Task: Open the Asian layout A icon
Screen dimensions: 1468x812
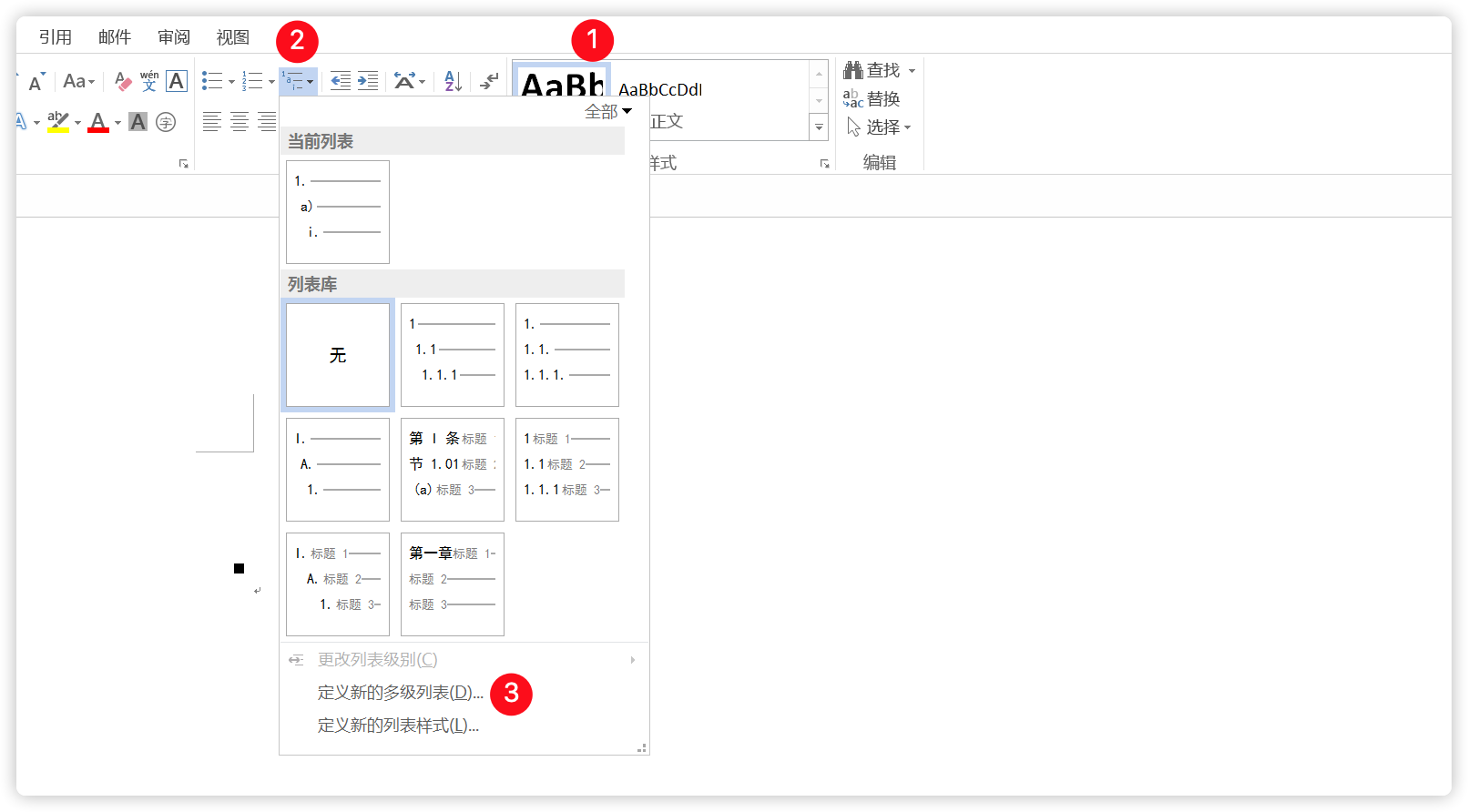Action: pos(404,81)
